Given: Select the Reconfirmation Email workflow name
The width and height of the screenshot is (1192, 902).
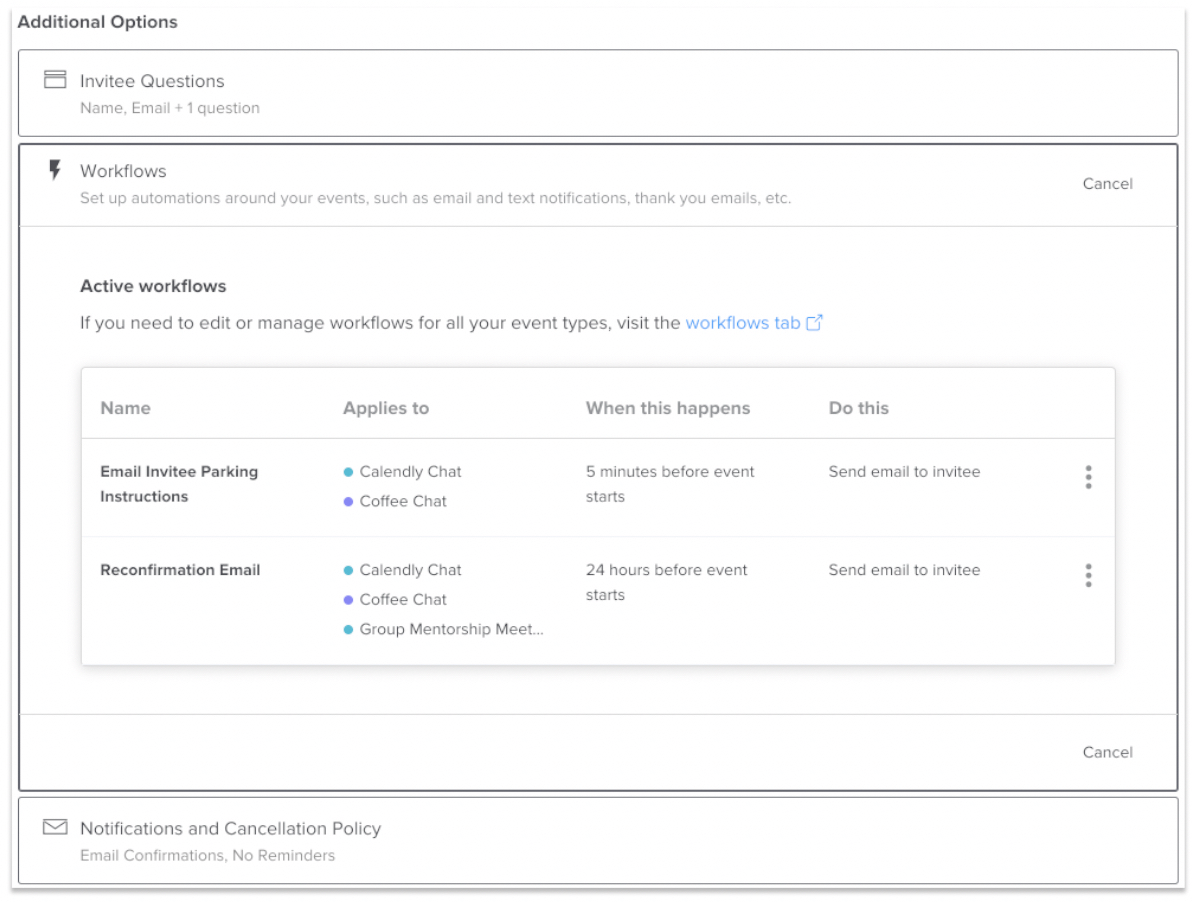Looking at the screenshot, I should [180, 570].
